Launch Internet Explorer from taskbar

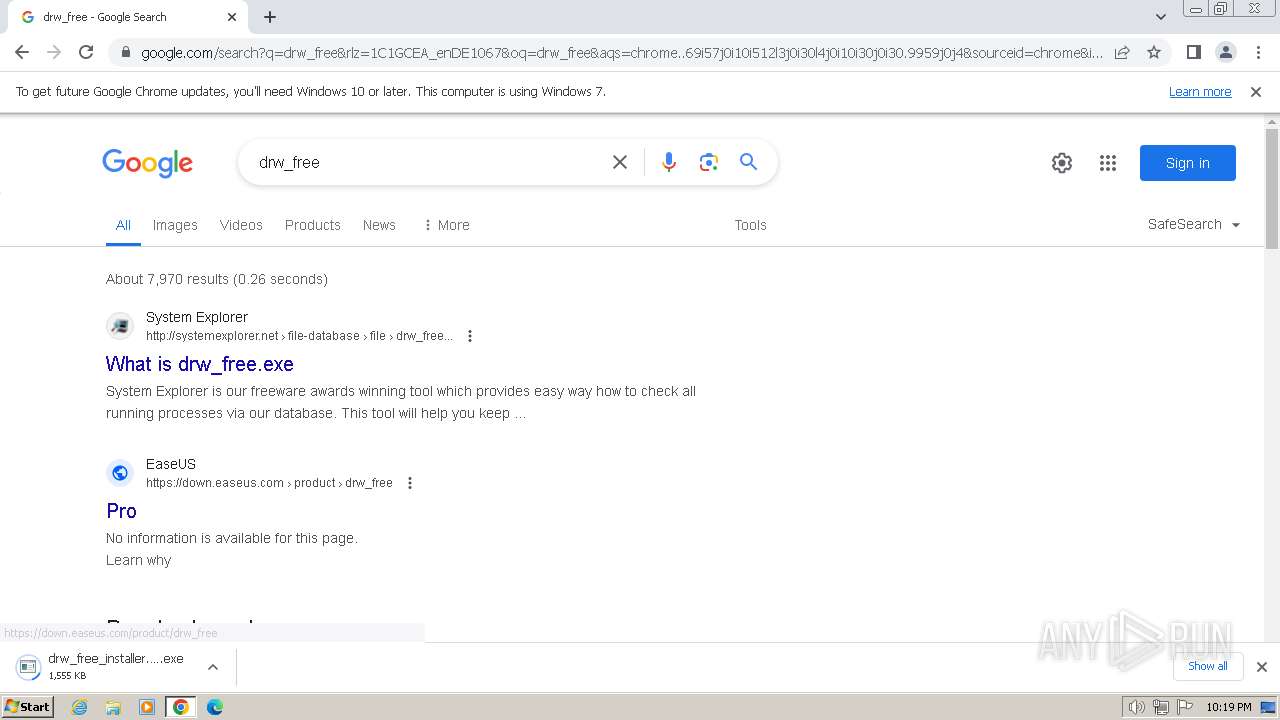point(80,707)
